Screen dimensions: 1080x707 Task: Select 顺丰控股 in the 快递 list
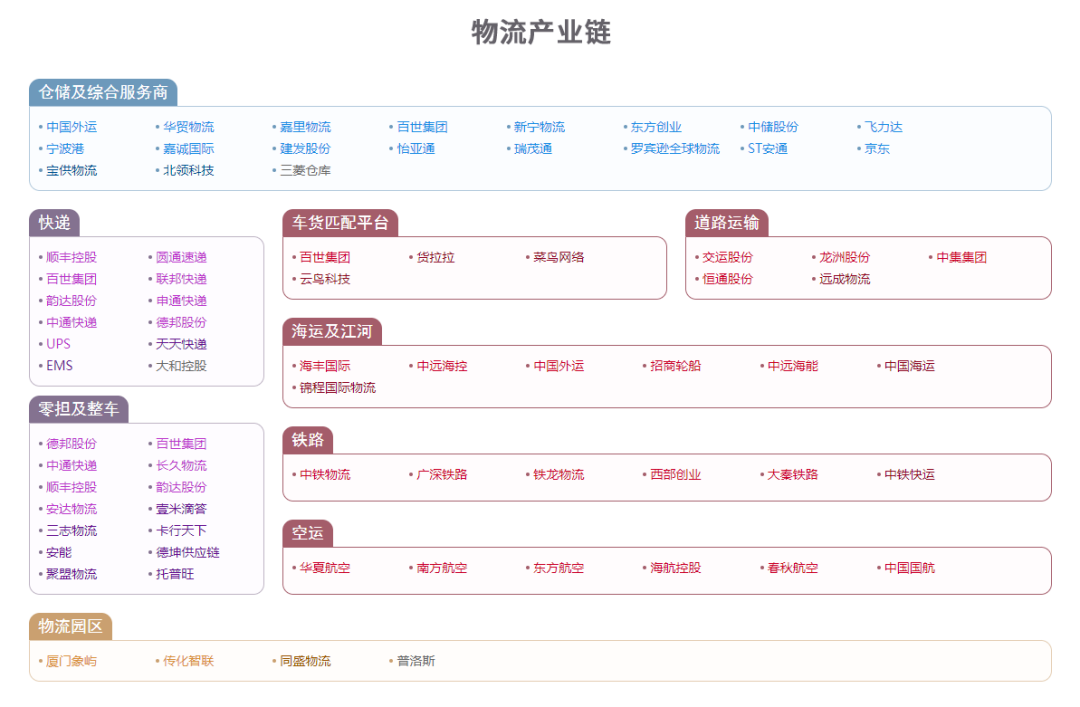click(x=71, y=256)
